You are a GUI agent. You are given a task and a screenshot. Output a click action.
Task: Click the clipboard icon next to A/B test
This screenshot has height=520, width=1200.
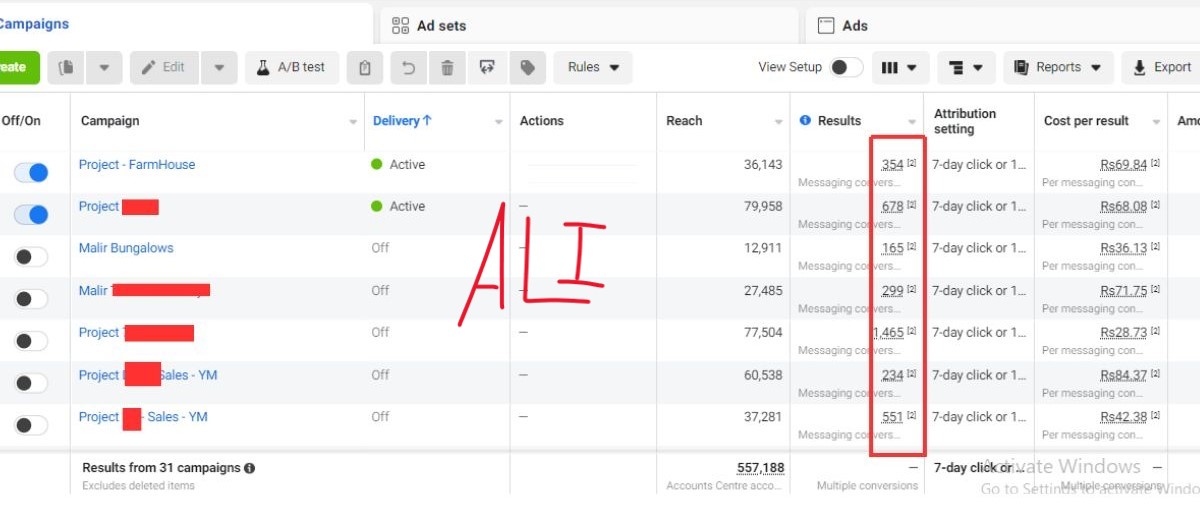[365, 68]
